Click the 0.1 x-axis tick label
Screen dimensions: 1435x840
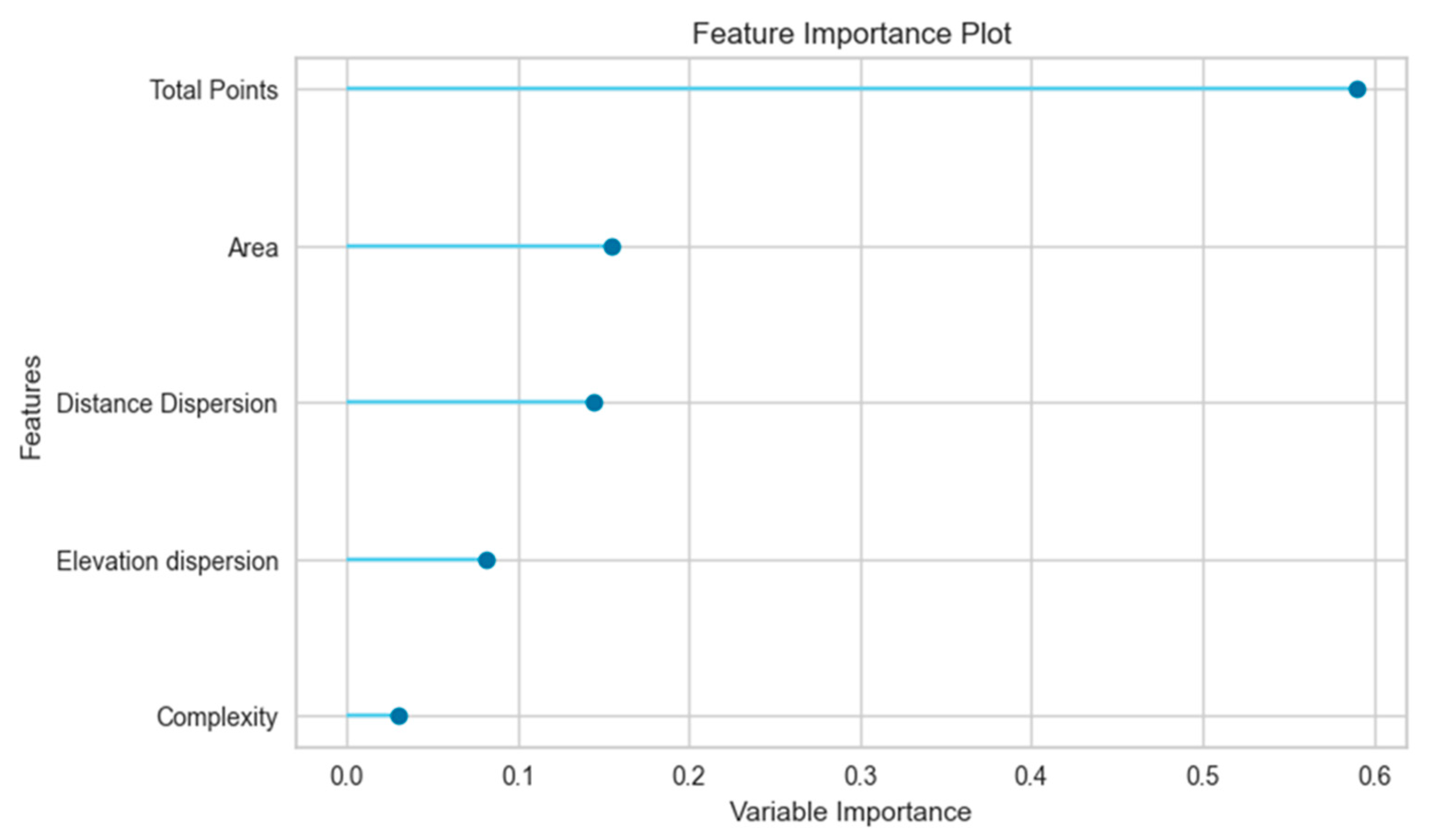518,776
